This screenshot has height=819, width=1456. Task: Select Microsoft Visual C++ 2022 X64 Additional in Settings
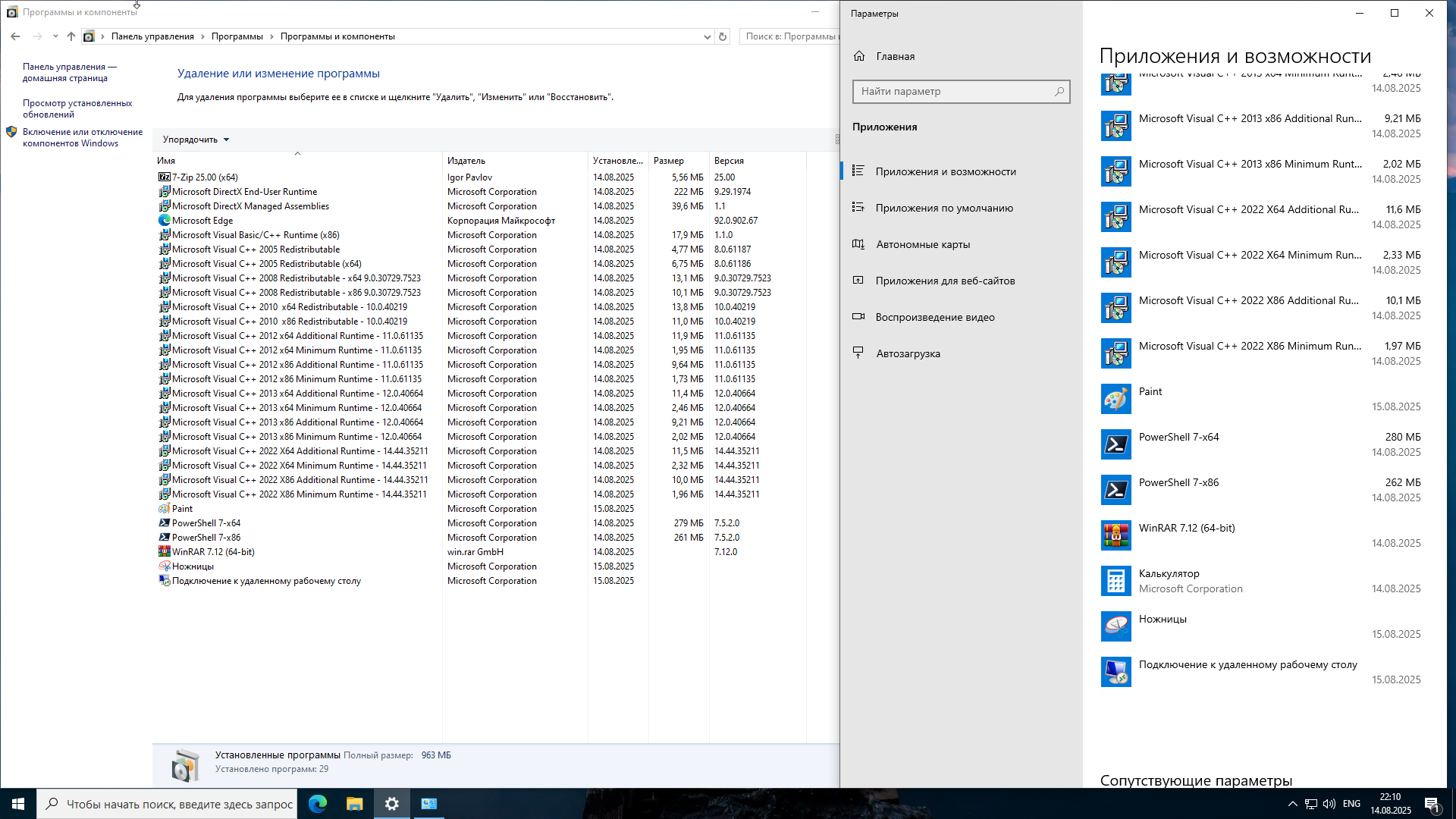[1260, 217]
